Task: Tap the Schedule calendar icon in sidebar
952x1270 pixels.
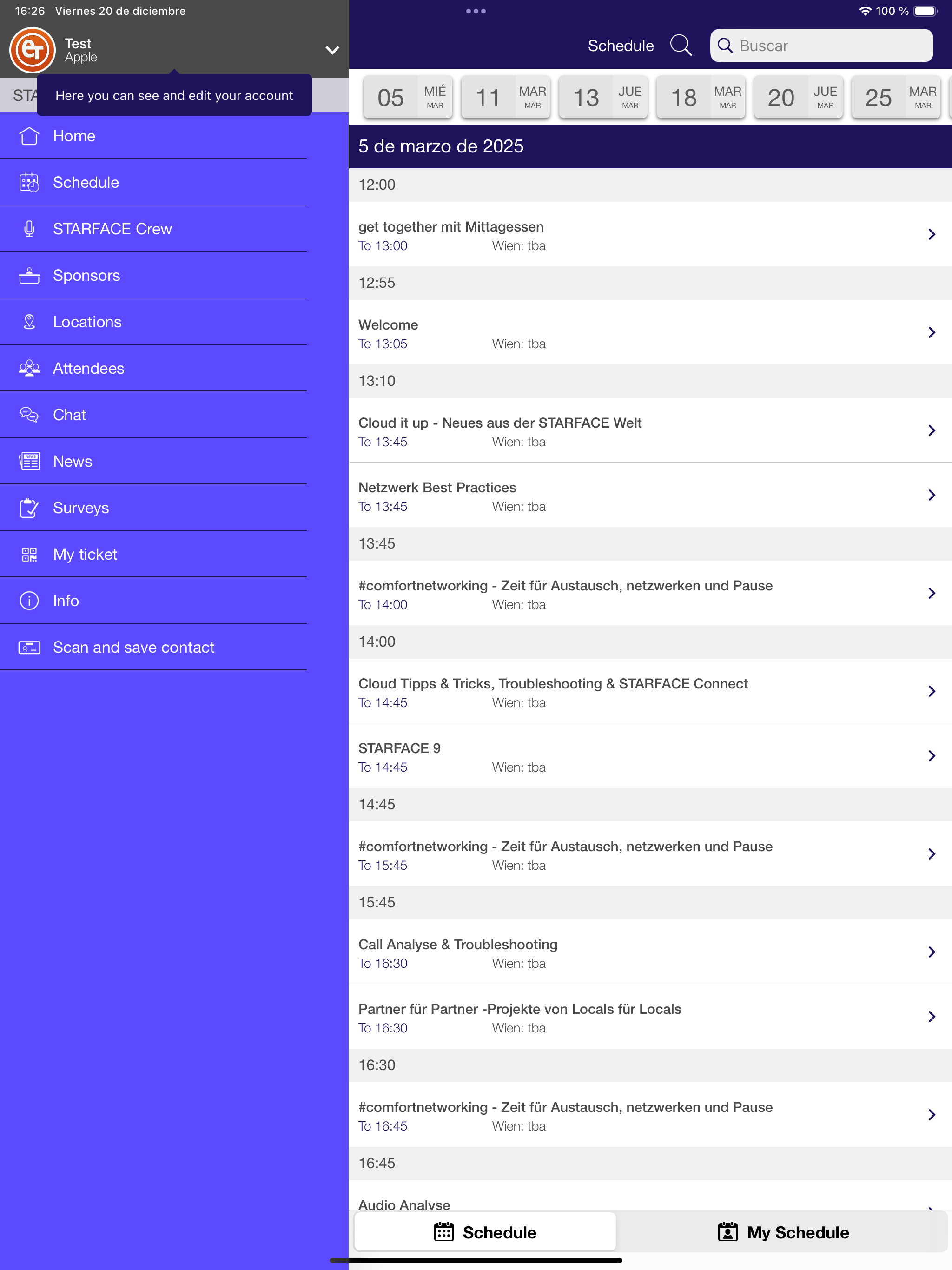Action: (29, 183)
